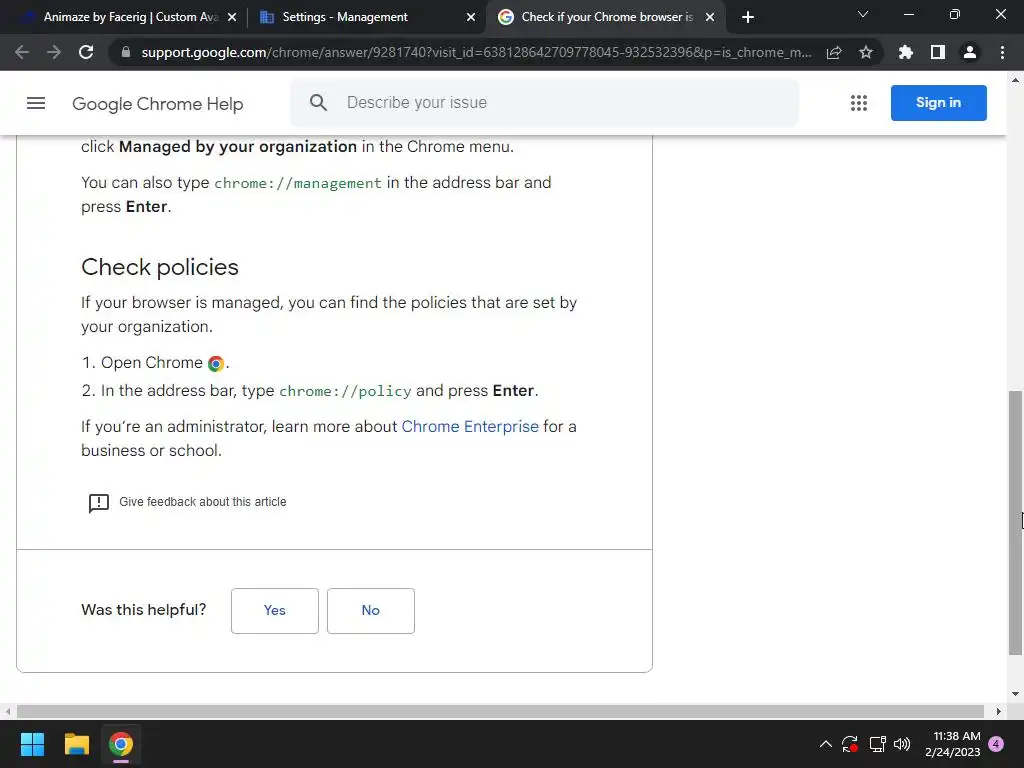Viewport: 1024px width, 768px height.
Task: Open a new browser tab
Action: pos(748,17)
